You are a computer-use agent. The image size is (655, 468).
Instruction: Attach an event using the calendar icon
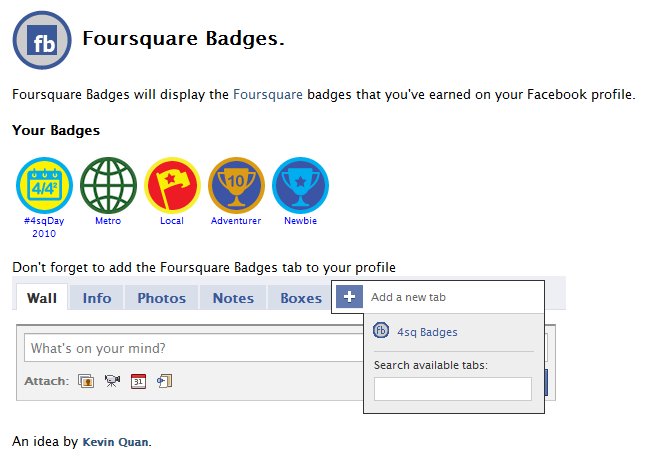click(x=138, y=381)
